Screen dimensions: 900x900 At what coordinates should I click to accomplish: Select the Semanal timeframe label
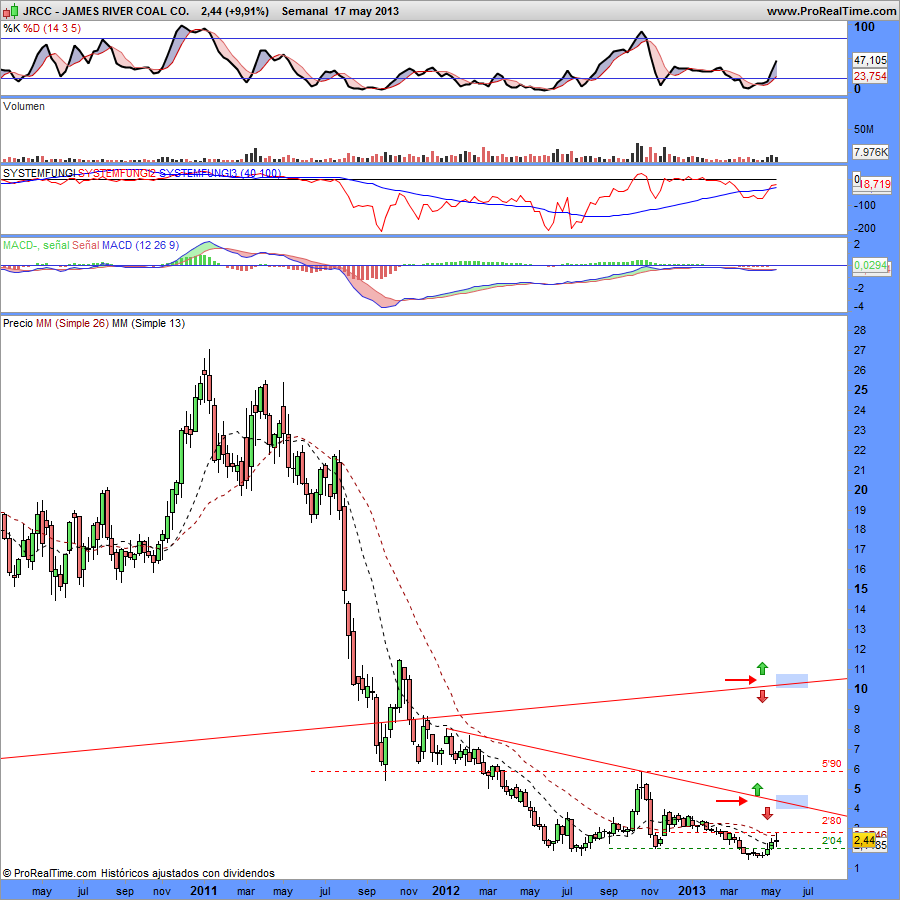click(x=305, y=11)
